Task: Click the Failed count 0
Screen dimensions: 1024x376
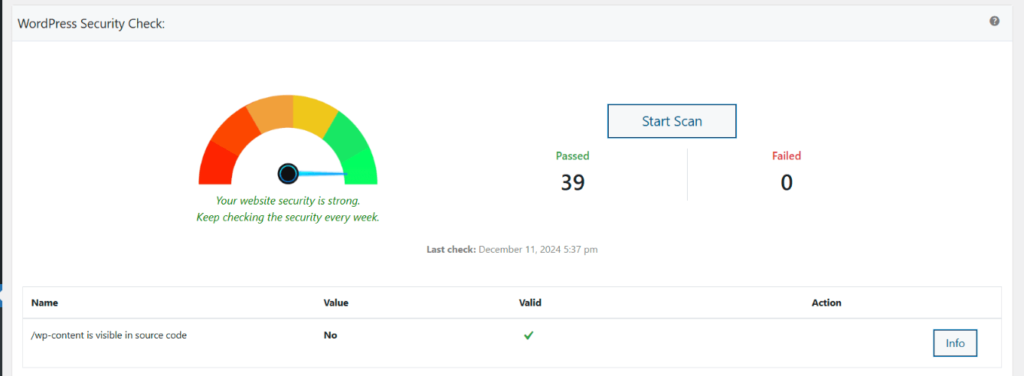Action: (x=786, y=182)
